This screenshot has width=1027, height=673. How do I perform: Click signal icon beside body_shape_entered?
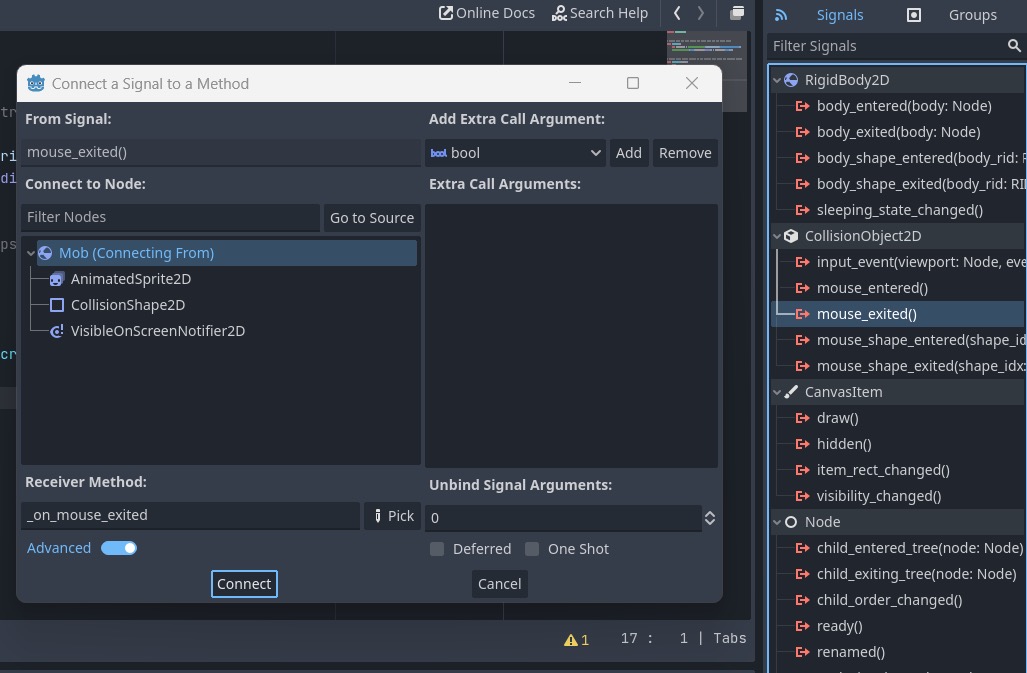[x=802, y=158]
